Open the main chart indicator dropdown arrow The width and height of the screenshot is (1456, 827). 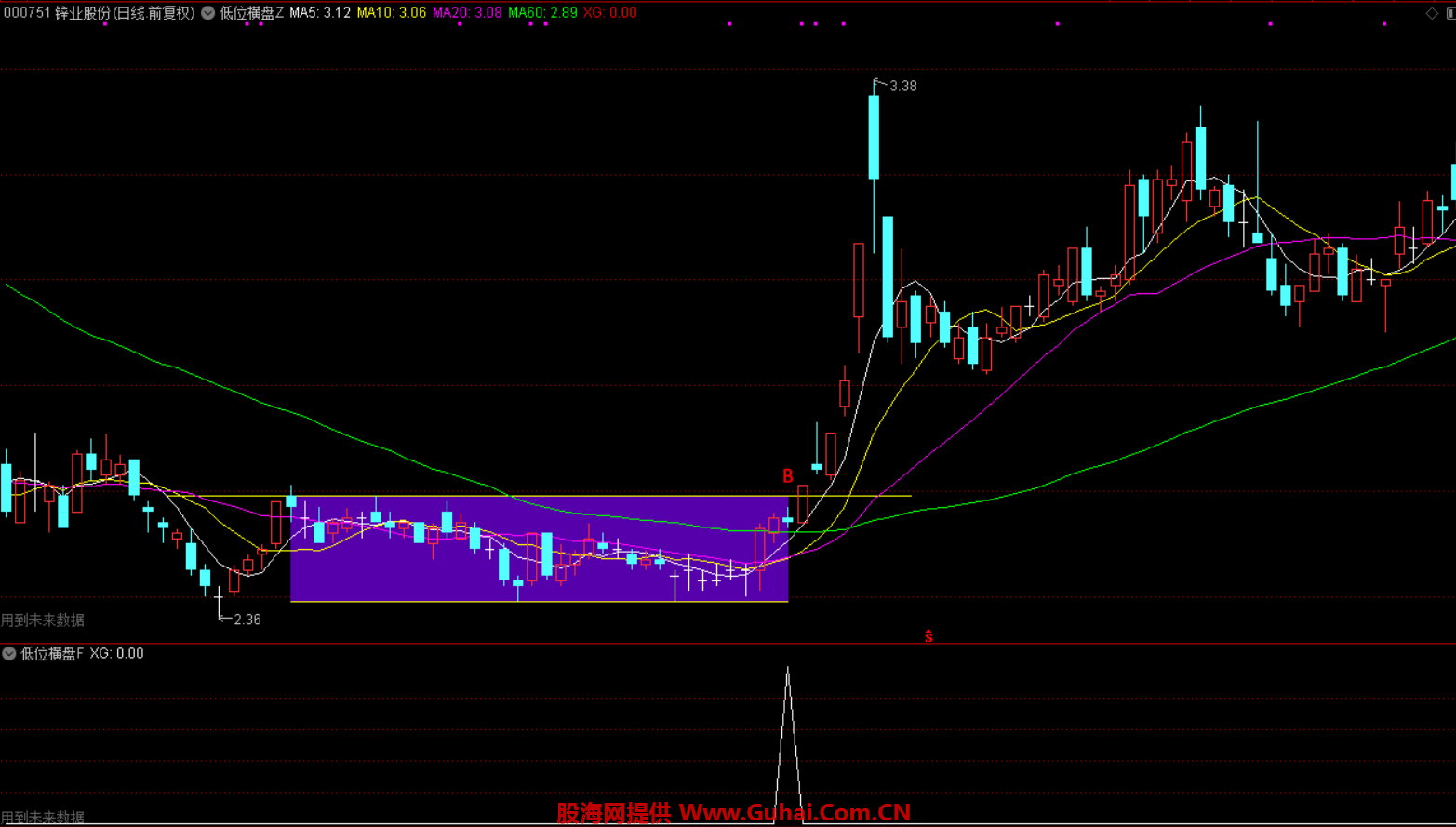coord(208,13)
